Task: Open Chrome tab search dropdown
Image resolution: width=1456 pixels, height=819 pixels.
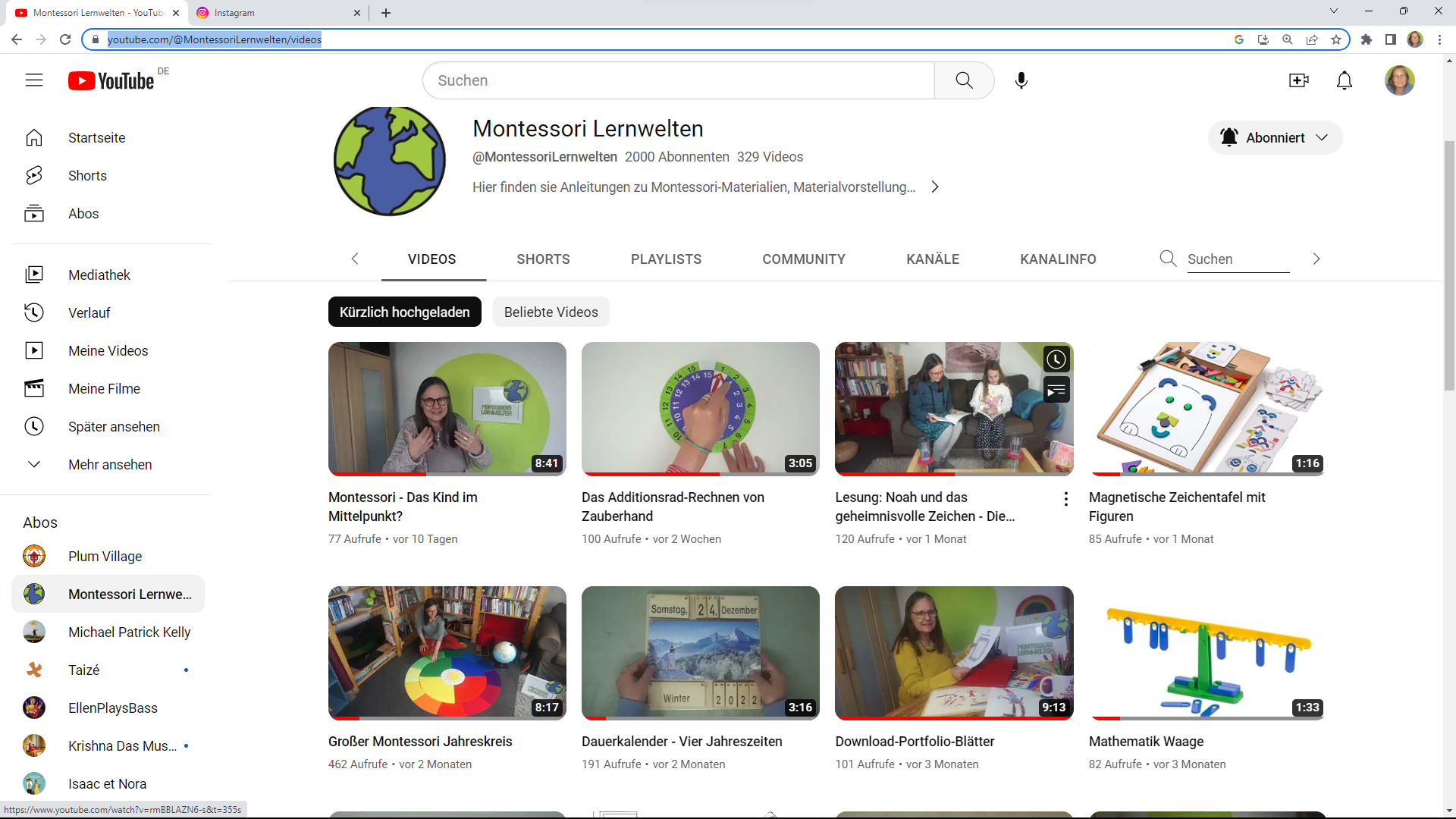Action: point(1334,11)
